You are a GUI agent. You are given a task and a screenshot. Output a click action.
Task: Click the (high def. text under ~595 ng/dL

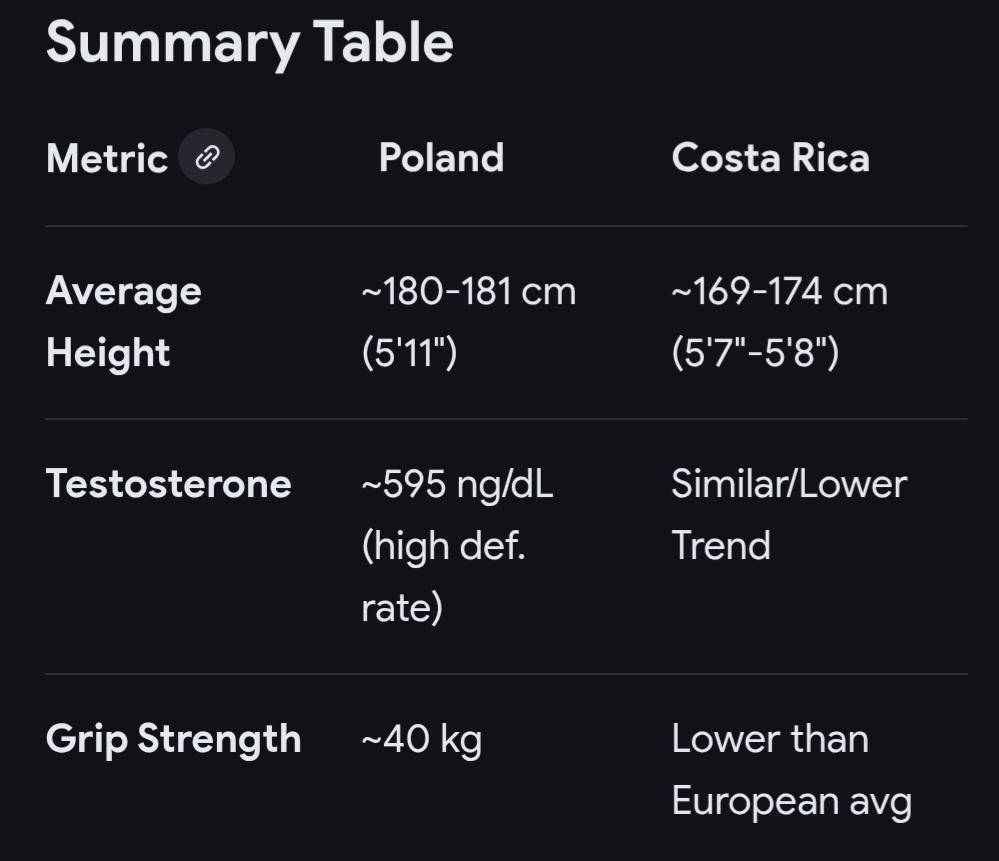point(443,546)
